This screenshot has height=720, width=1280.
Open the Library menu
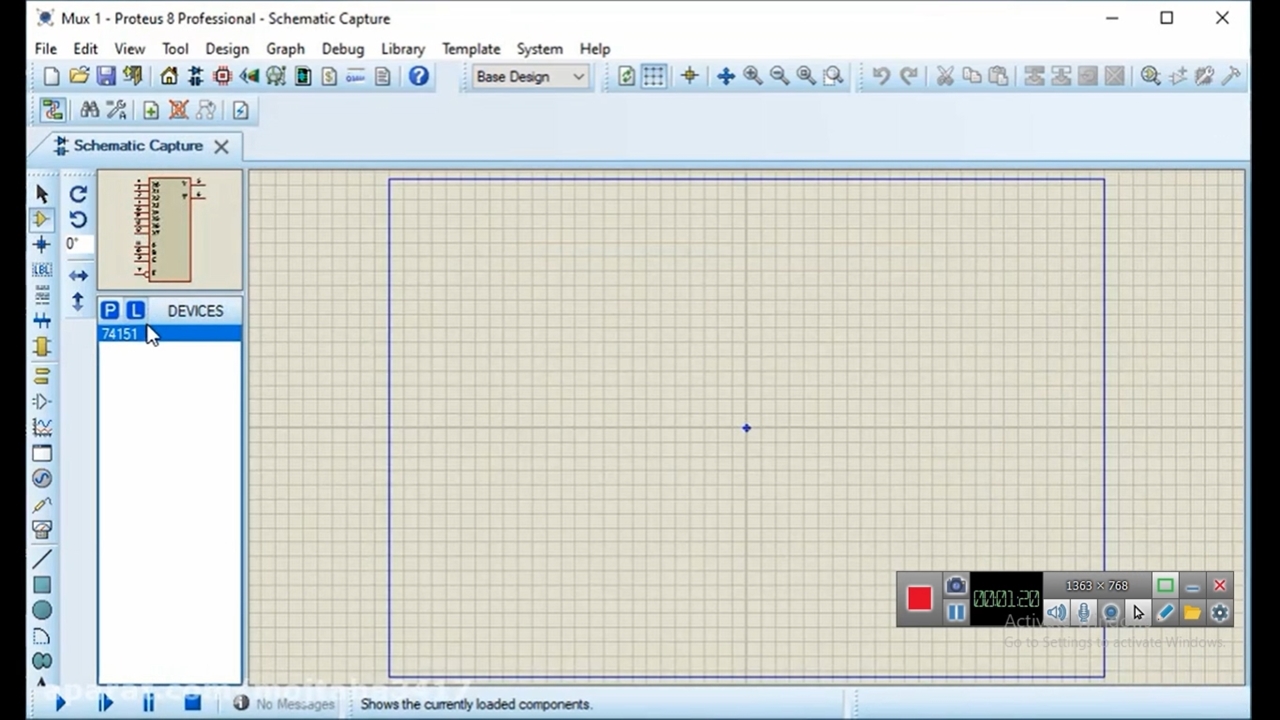[x=402, y=49]
